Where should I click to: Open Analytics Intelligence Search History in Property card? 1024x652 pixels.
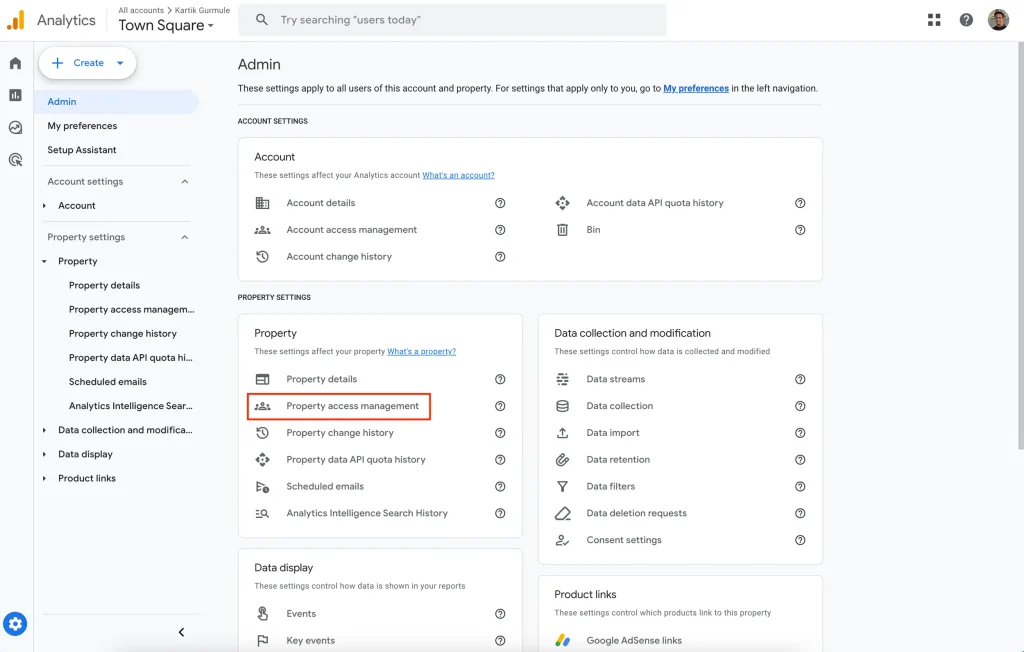367,513
